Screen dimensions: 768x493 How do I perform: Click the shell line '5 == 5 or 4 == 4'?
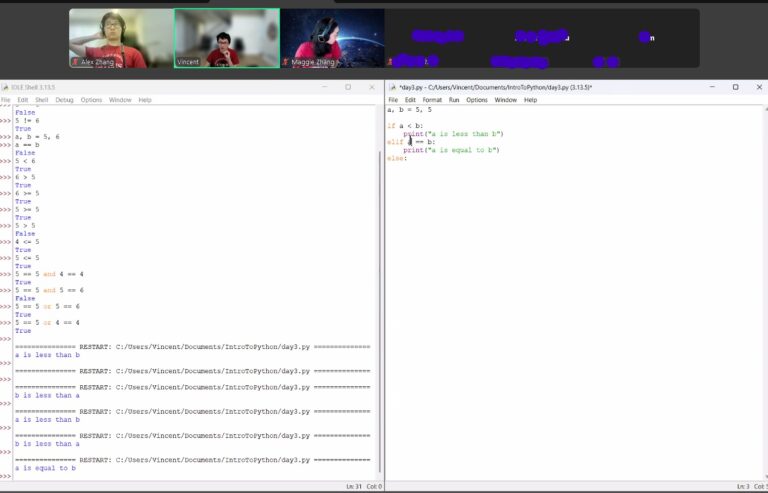[x=47, y=323]
